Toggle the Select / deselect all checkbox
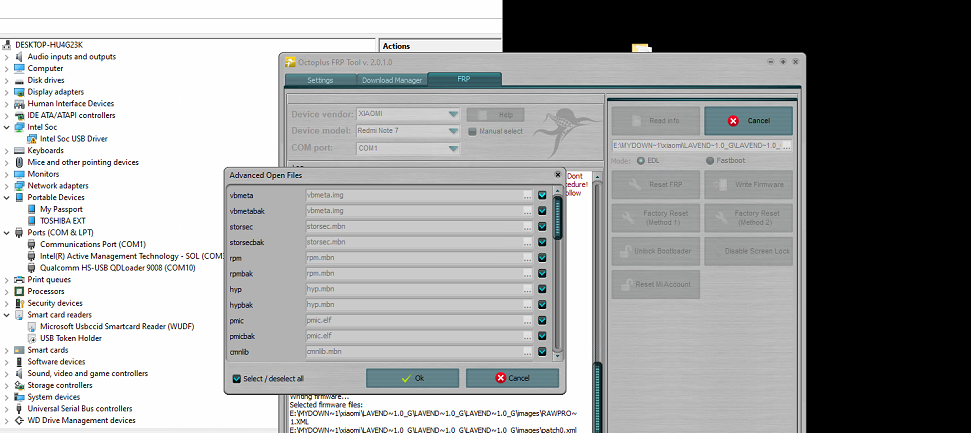This screenshot has height=433, width=971. [x=237, y=379]
